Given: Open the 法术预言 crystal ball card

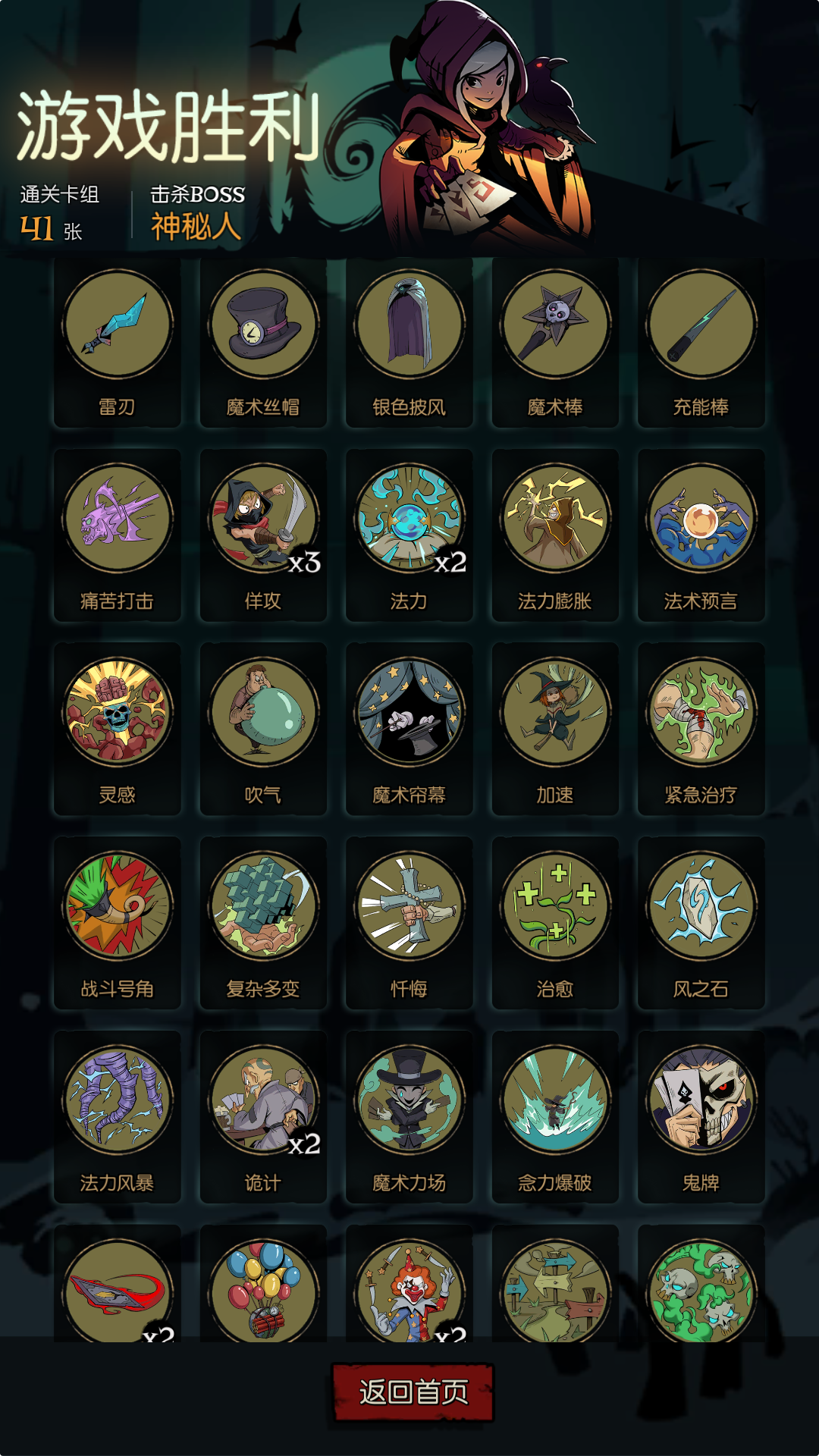Looking at the screenshot, I should coord(701,535).
